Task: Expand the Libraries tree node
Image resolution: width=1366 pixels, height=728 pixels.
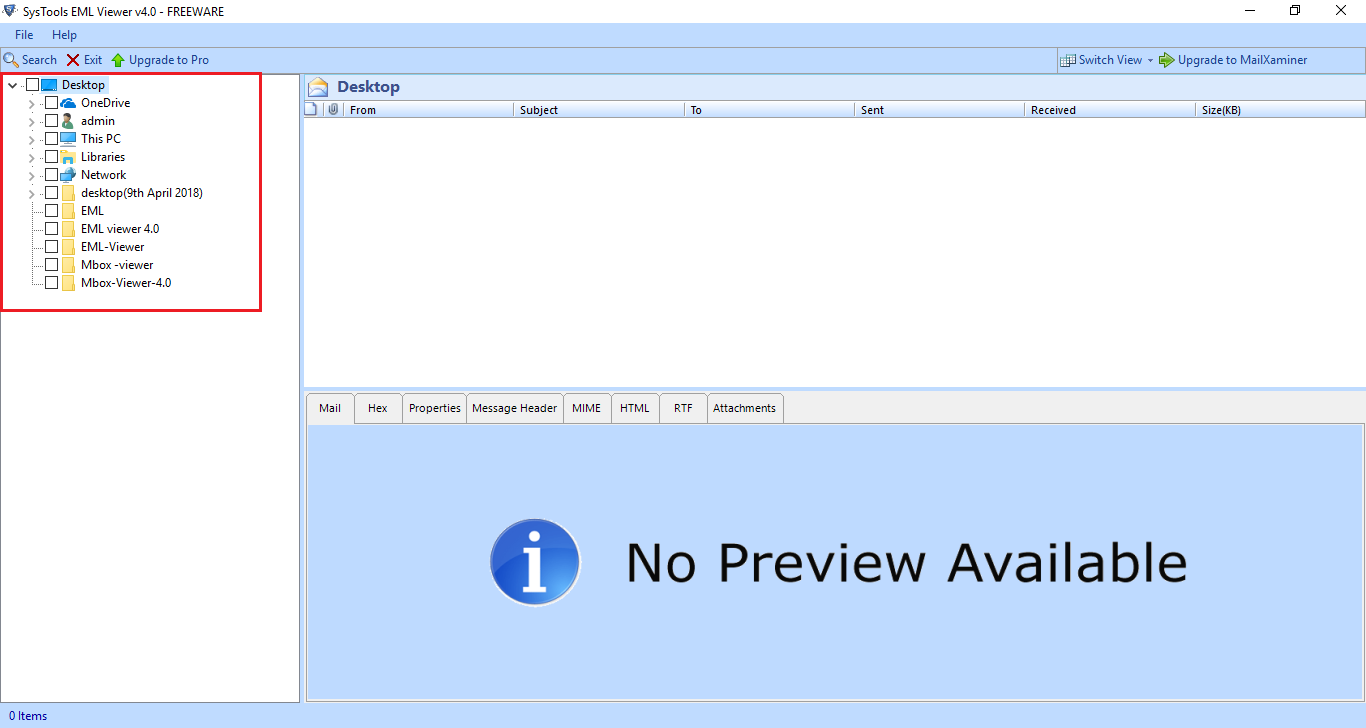Action: coord(32,157)
